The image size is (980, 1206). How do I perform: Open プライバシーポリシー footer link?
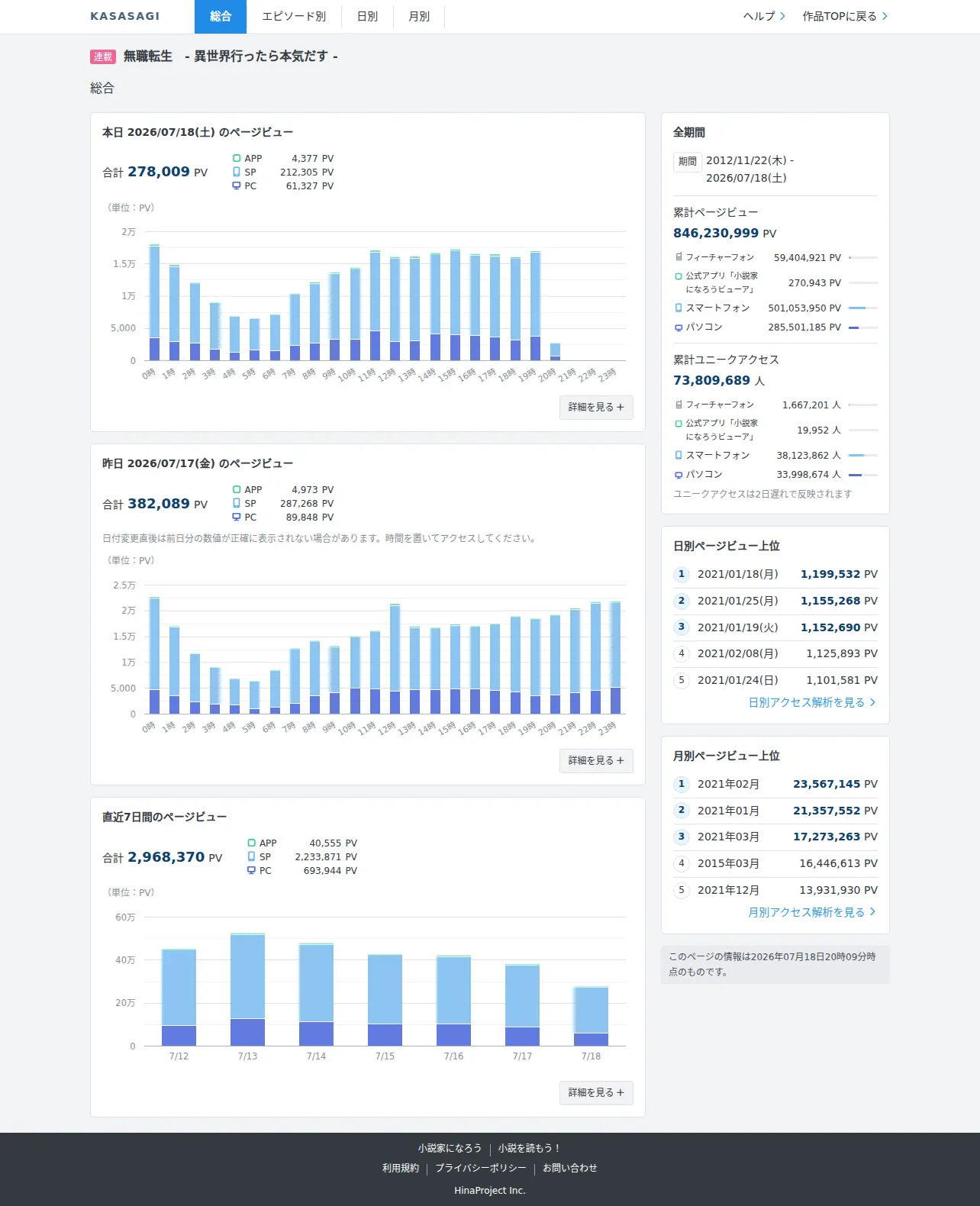pos(481,1168)
